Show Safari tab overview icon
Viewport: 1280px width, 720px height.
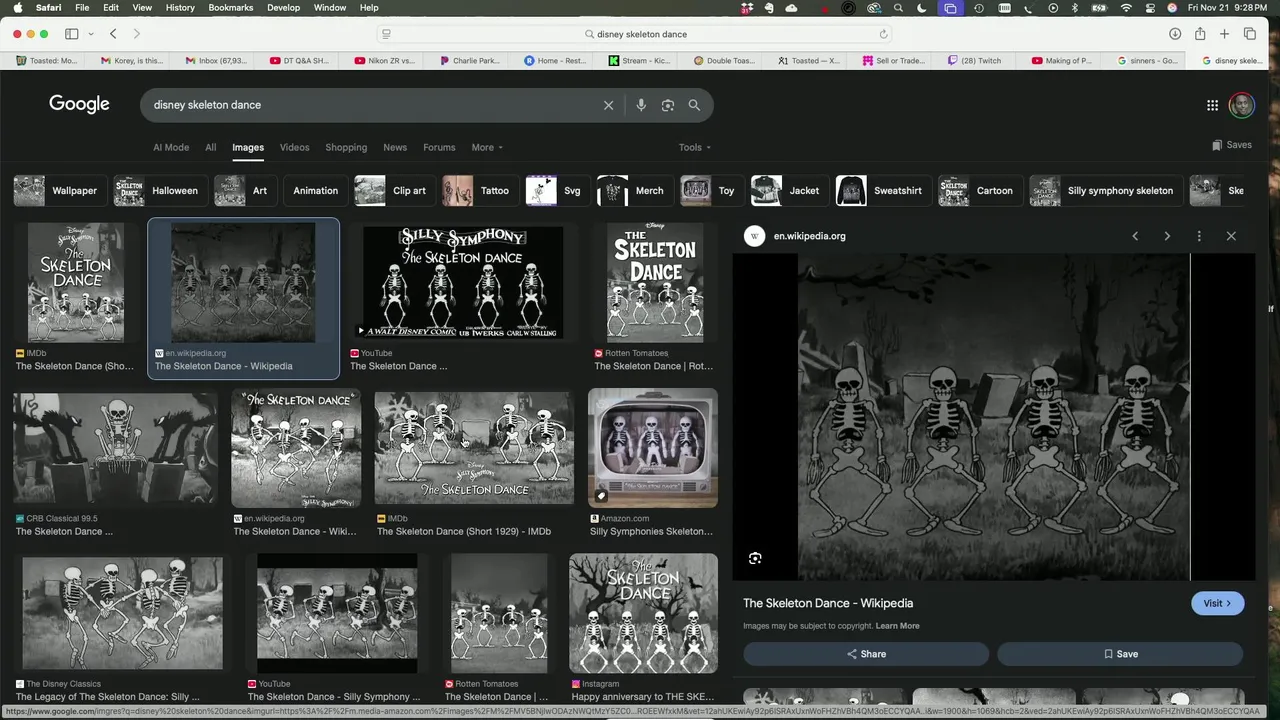coord(1250,34)
